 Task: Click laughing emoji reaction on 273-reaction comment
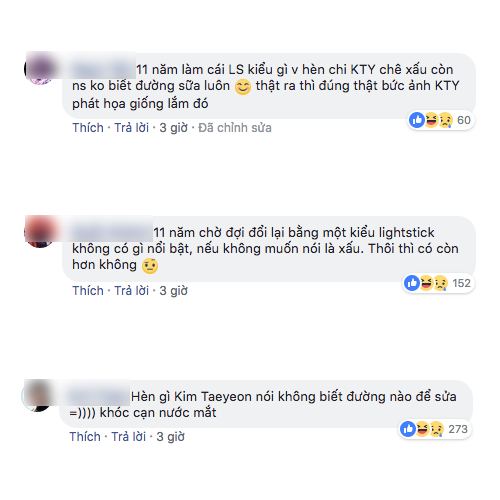point(422,429)
